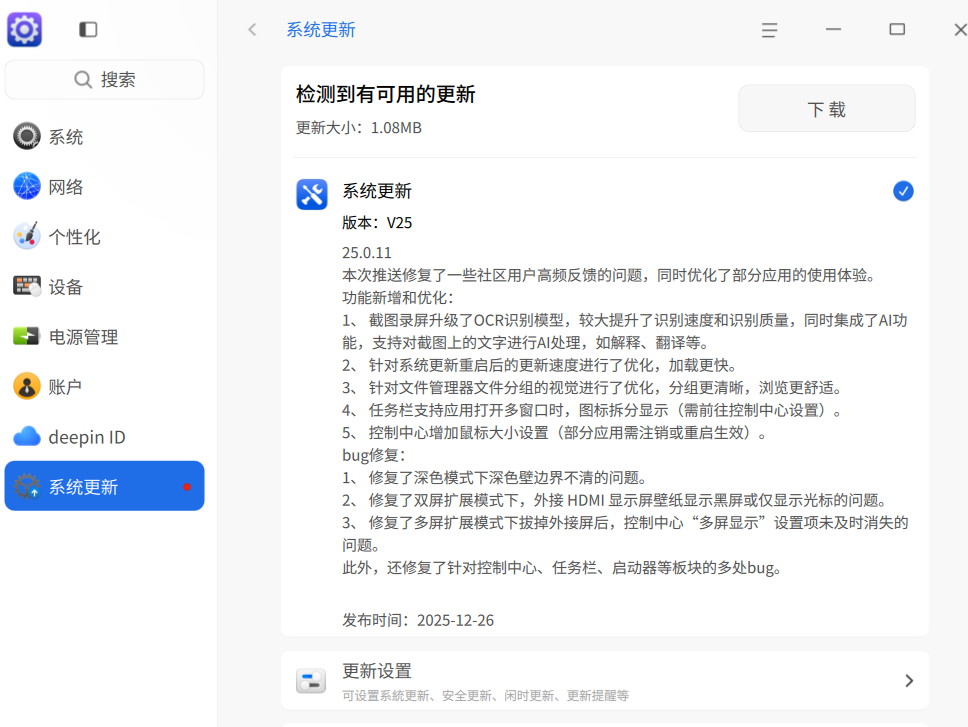
Task: Click the 功能新增和优化 heading
Action: click(398, 297)
